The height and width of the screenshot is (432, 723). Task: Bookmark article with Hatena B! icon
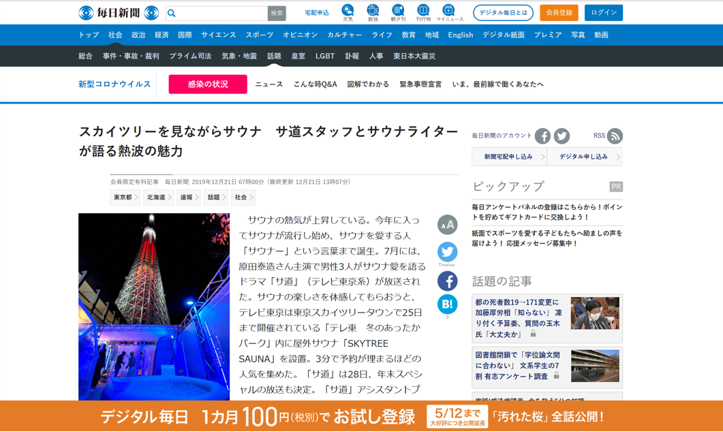447,304
